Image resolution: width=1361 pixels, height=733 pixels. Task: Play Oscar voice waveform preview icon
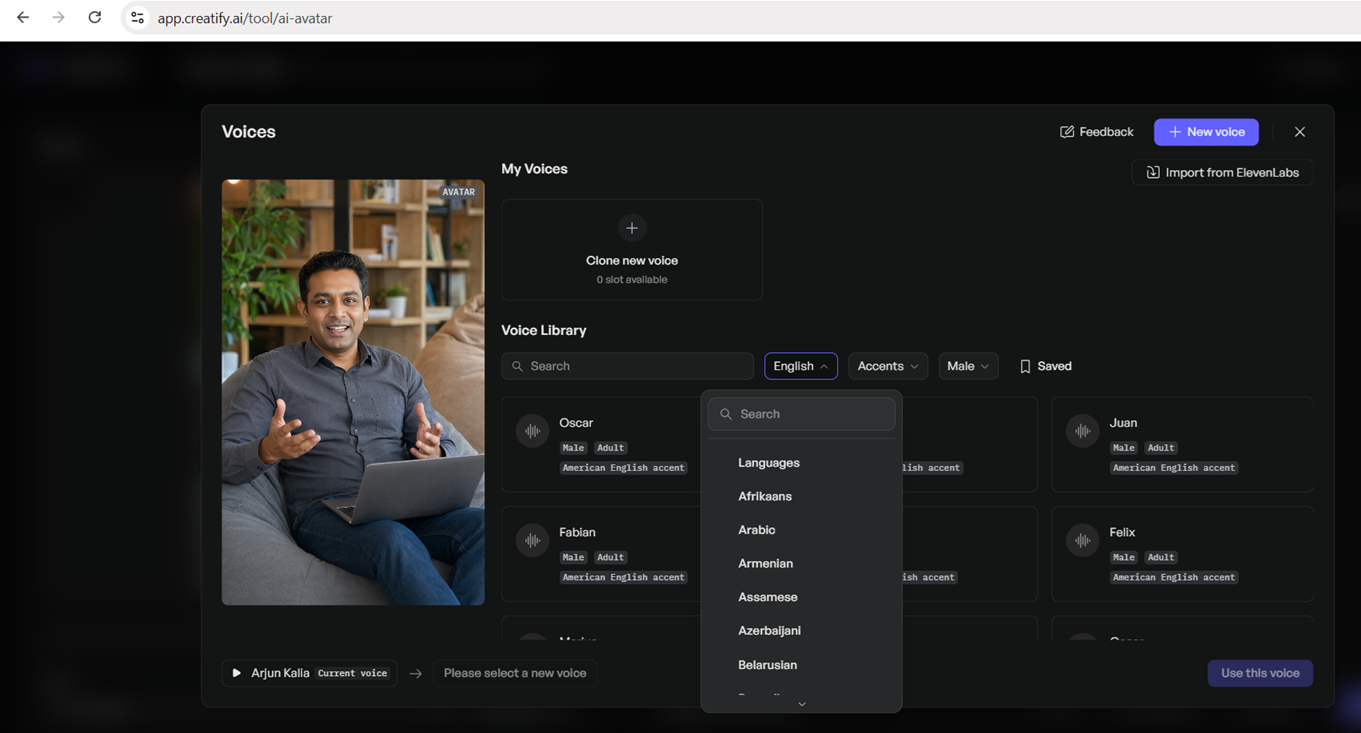(533, 431)
